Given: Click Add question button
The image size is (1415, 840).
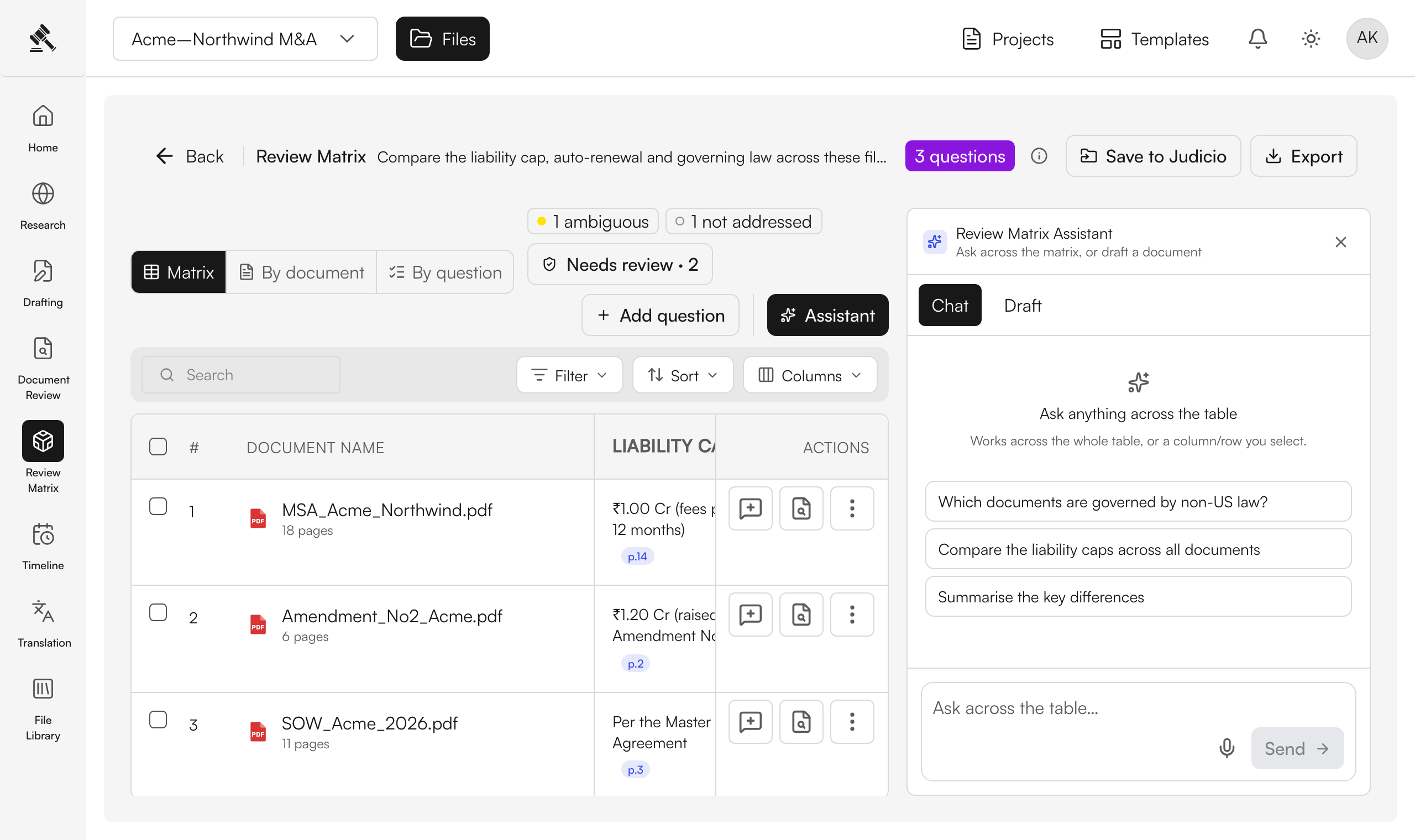Looking at the screenshot, I should tap(661, 316).
